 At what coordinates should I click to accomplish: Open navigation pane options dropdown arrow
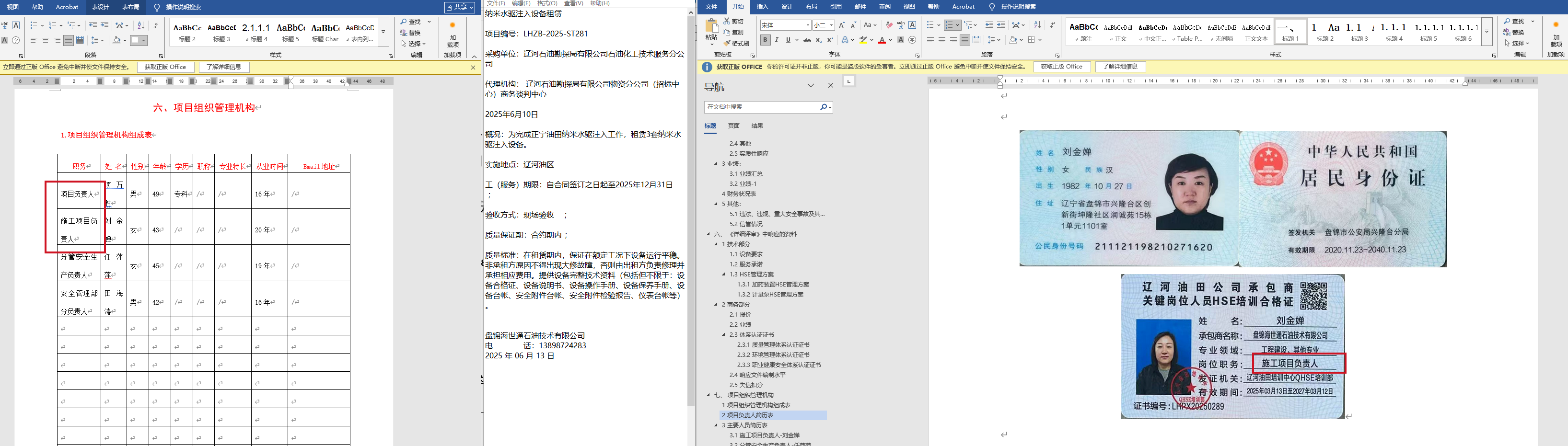pyautogui.click(x=811, y=86)
